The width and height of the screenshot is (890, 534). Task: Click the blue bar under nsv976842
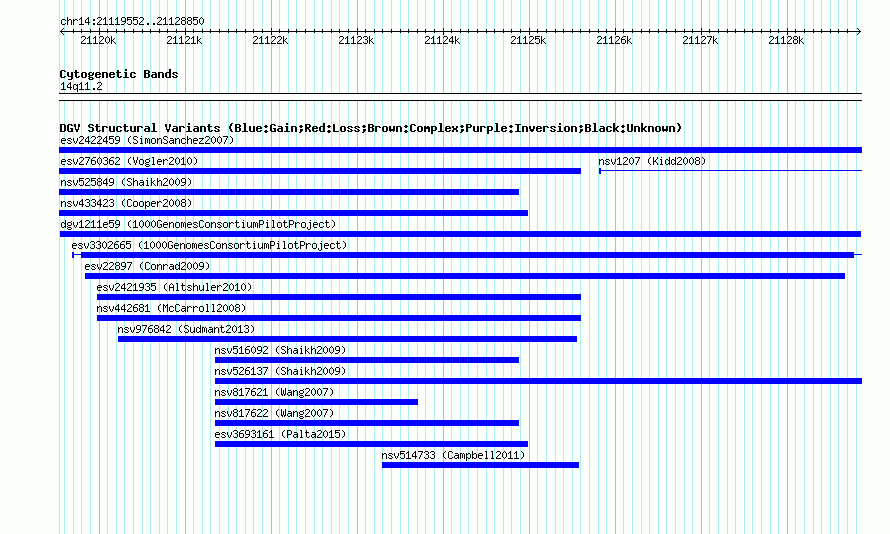[347, 339]
